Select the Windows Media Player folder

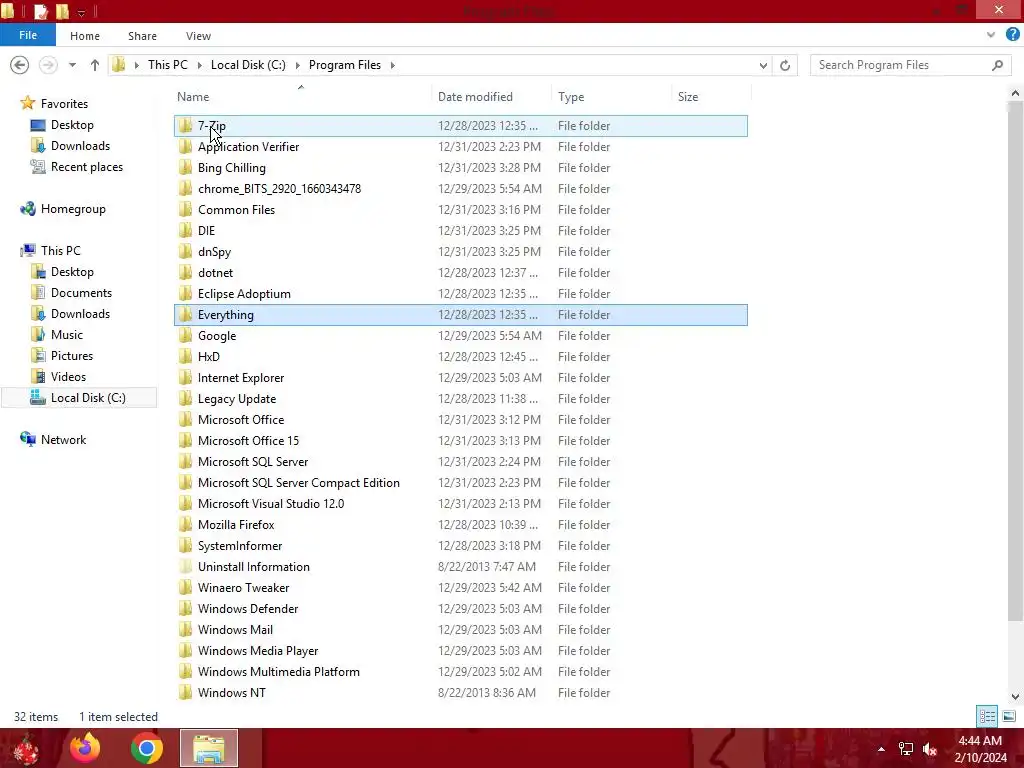click(x=258, y=650)
